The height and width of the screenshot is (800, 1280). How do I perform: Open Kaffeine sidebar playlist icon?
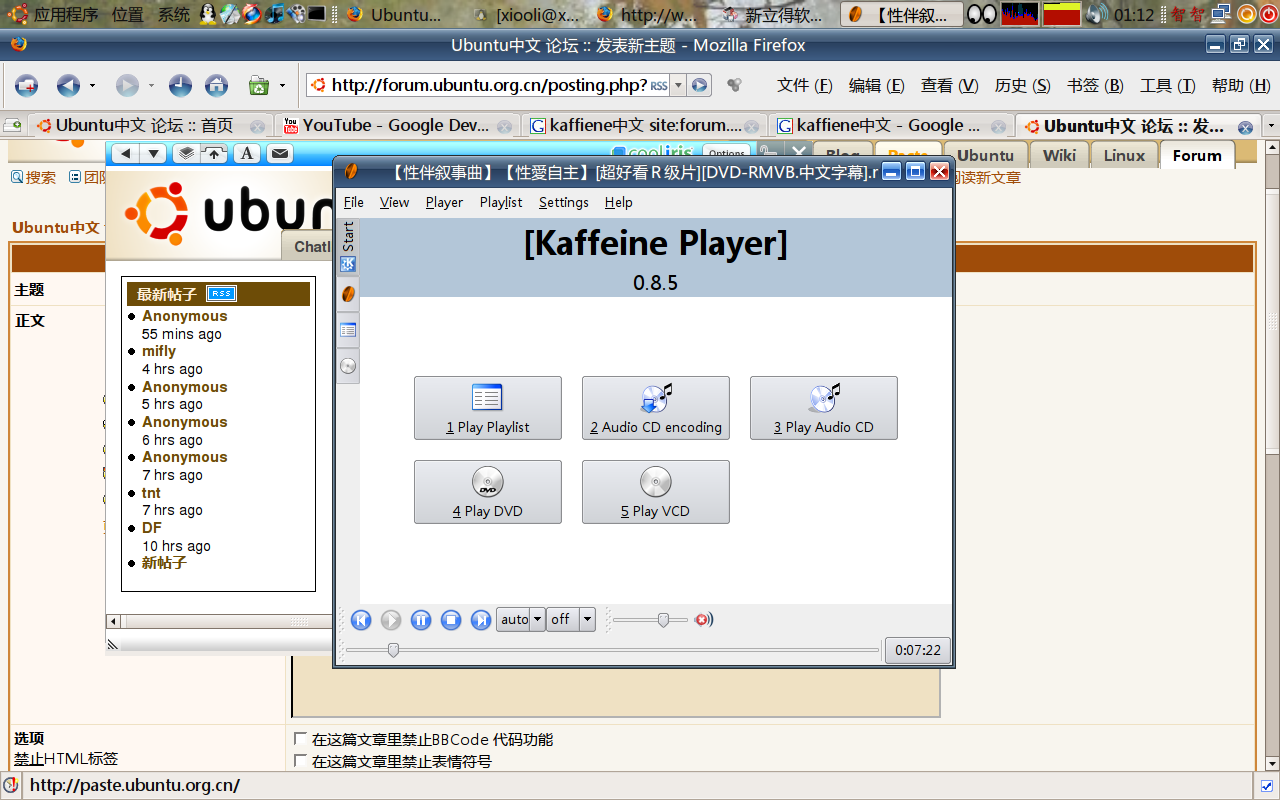(348, 330)
